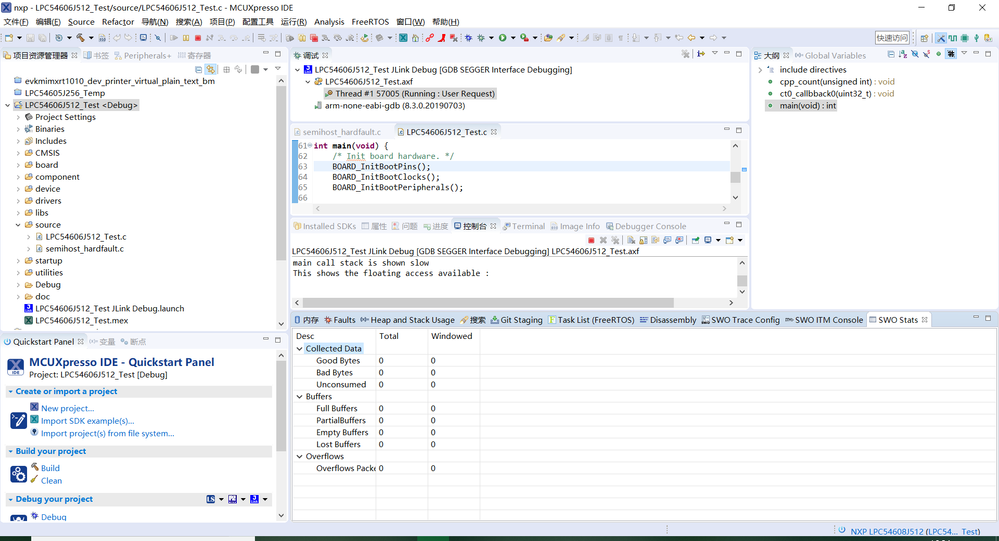Click the code editor vertical scrollbar thumb
The height and width of the screenshot is (541, 999).
click(x=735, y=177)
